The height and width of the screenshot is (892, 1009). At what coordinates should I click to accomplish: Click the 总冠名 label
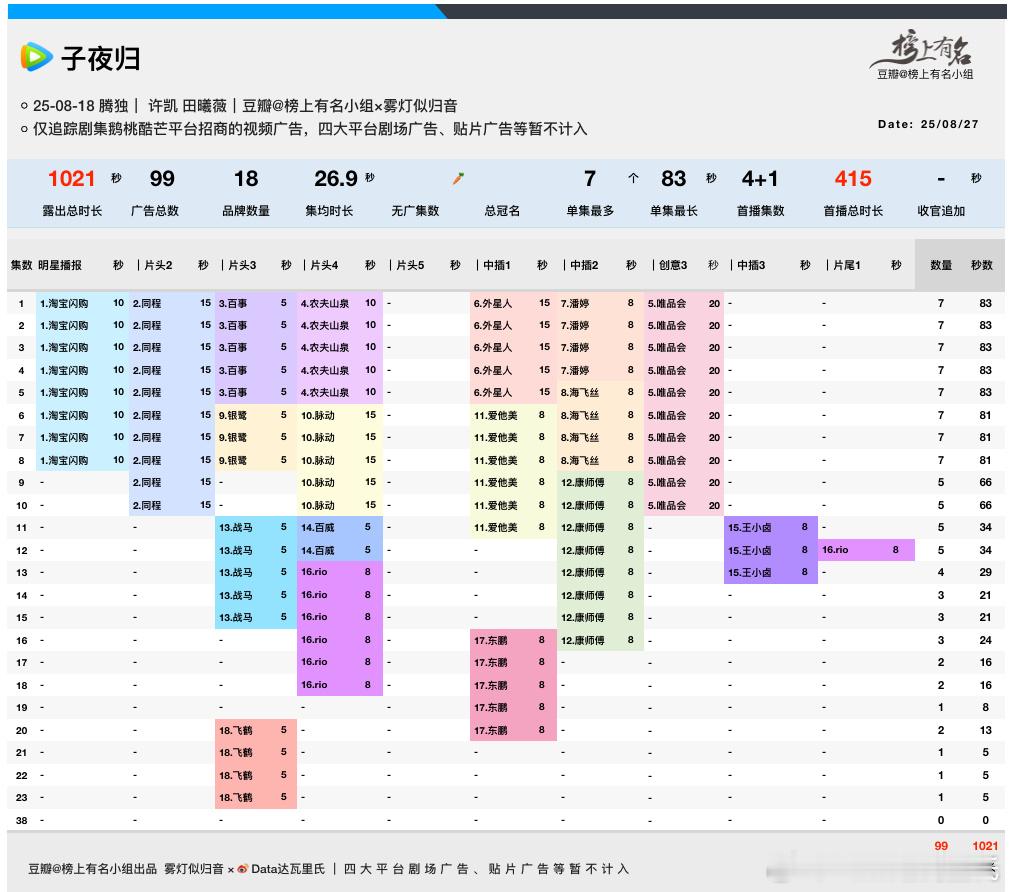[x=502, y=211]
